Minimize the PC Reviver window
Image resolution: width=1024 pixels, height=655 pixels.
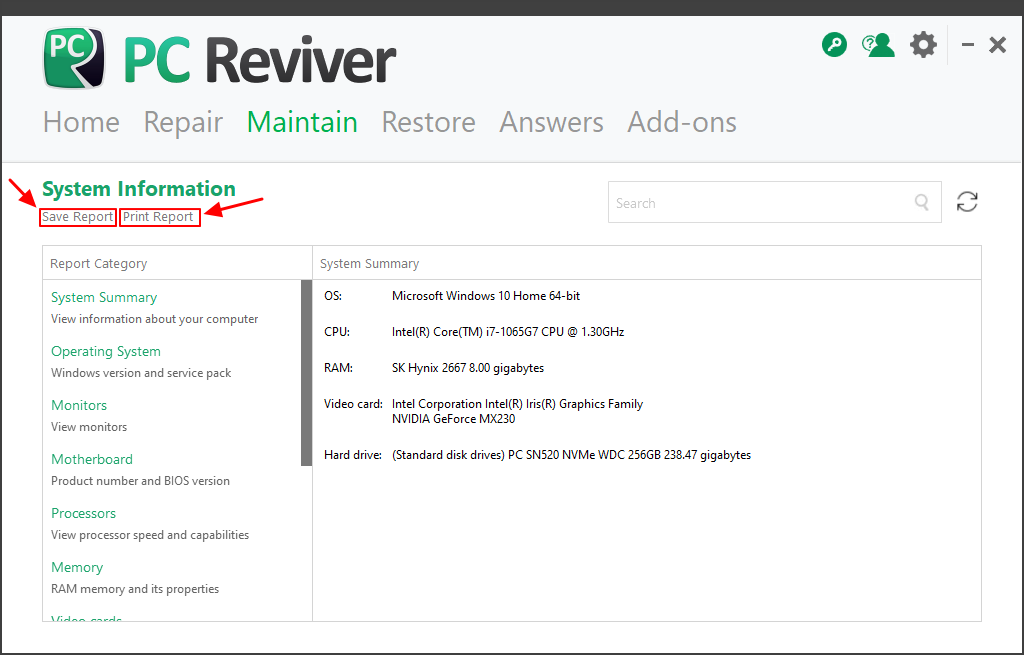pos(968,45)
